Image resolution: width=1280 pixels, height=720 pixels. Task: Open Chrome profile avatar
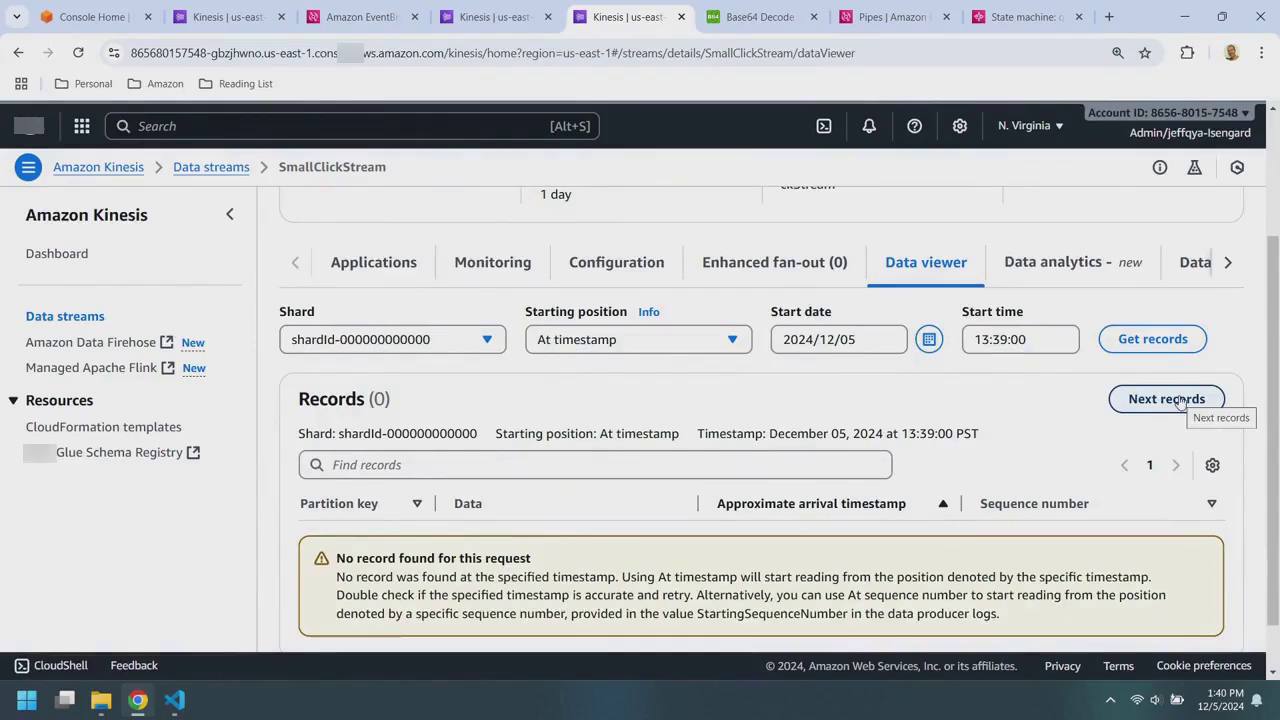[x=1231, y=52]
